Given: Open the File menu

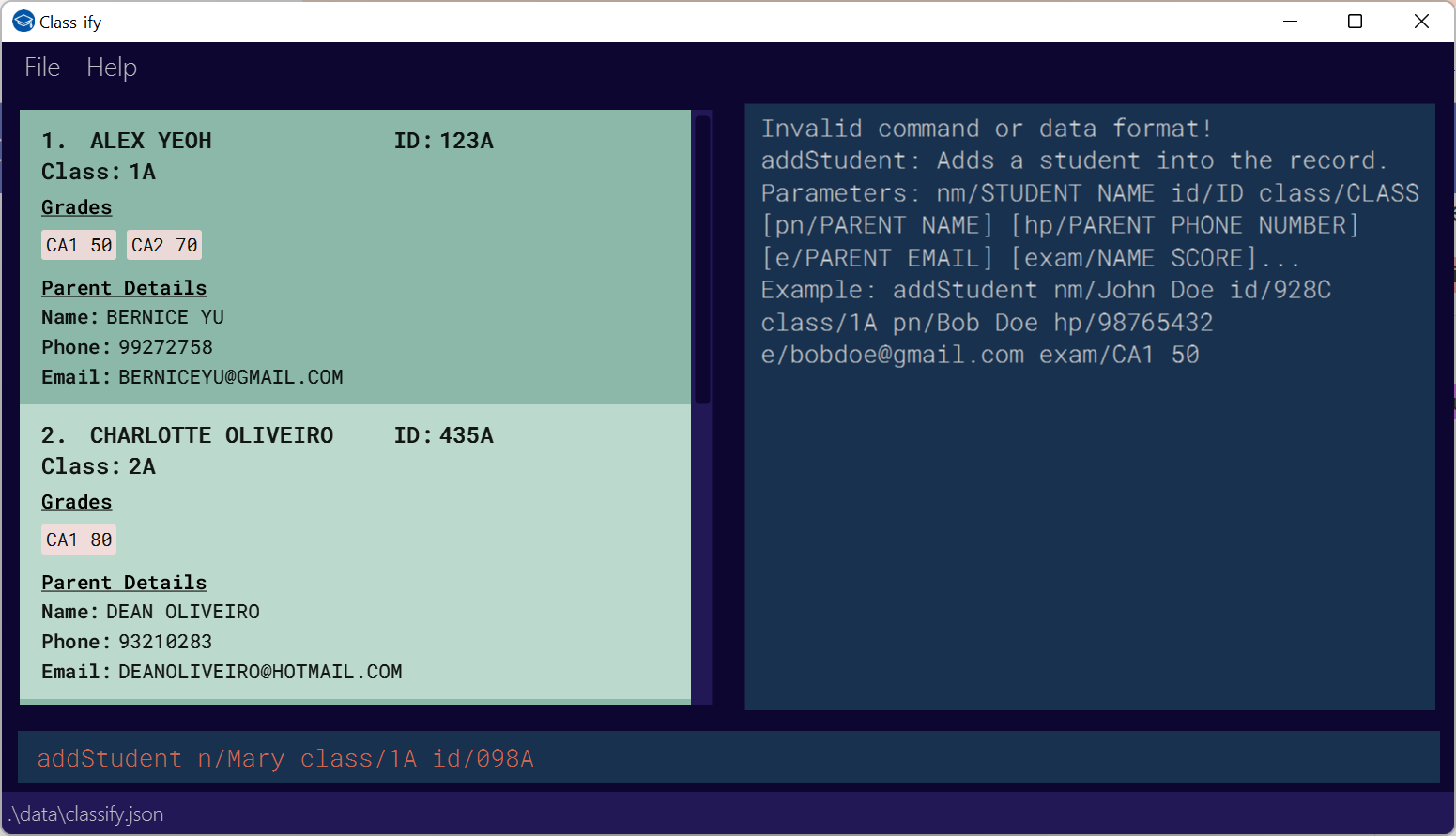Looking at the screenshot, I should [42, 68].
